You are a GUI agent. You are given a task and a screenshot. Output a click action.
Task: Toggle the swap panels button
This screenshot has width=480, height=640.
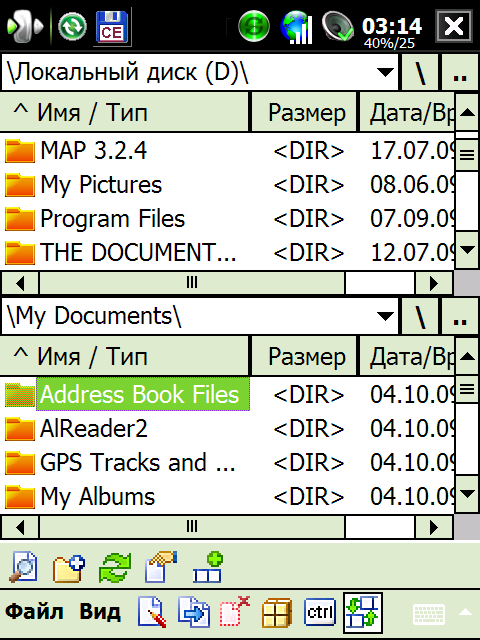[363, 612]
